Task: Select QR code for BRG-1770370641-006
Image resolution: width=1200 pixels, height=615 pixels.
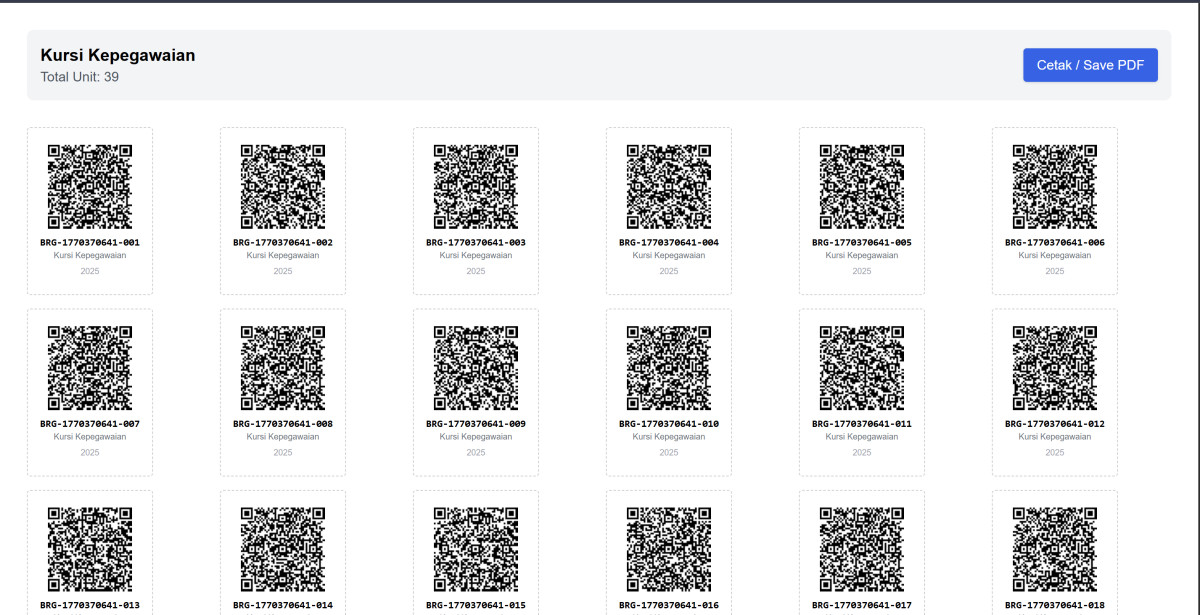Action: tap(1055, 187)
